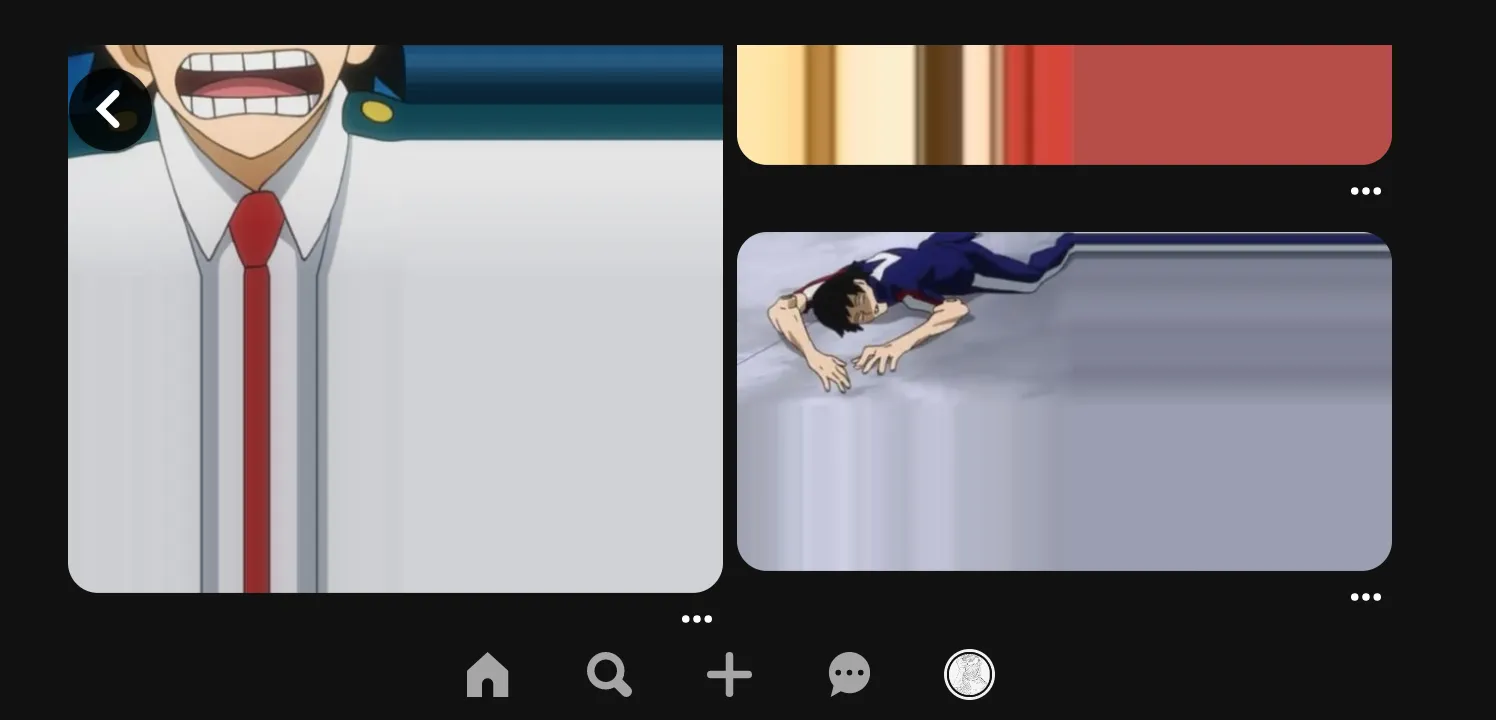Tap the add button between search and messages
Image resolution: width=1496 pixels, height=720 pixels.
click(x=729, y=675)
